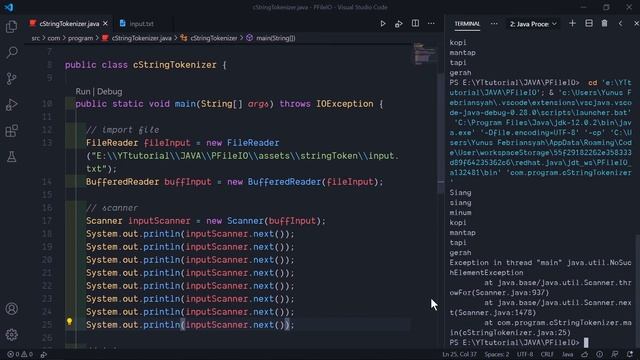Screen dimensions: 640x360
Task: Open the Test flask view
Action: pyautogui.click(x=11, y=156)
